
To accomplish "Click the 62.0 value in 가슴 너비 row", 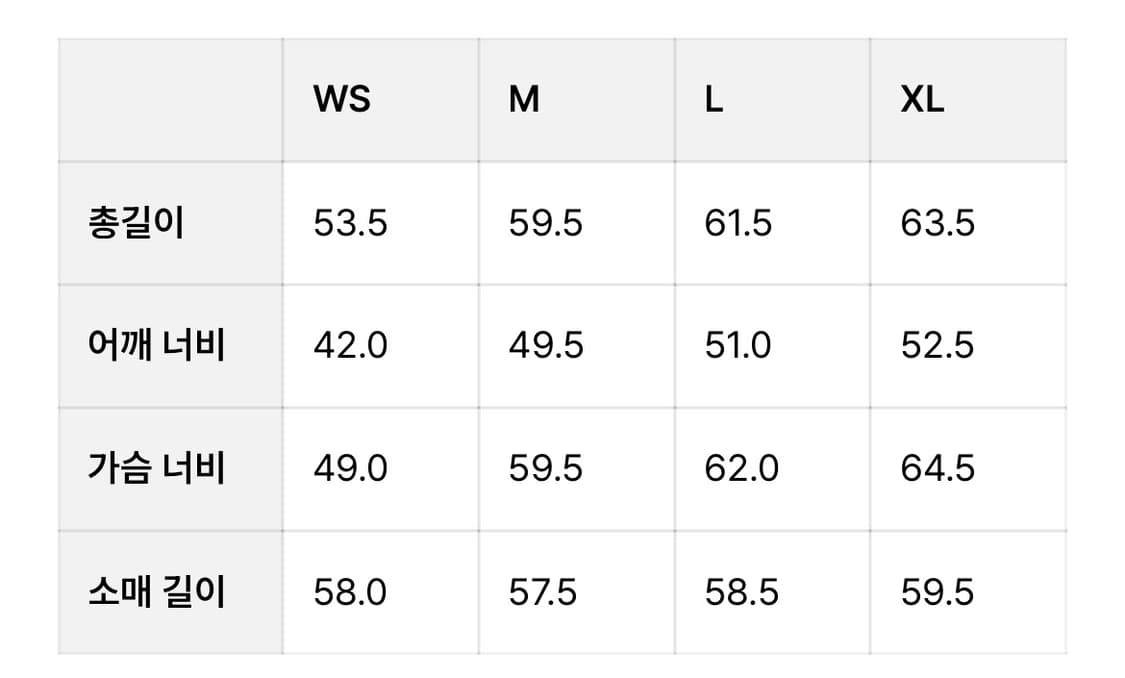I will 741,468.
